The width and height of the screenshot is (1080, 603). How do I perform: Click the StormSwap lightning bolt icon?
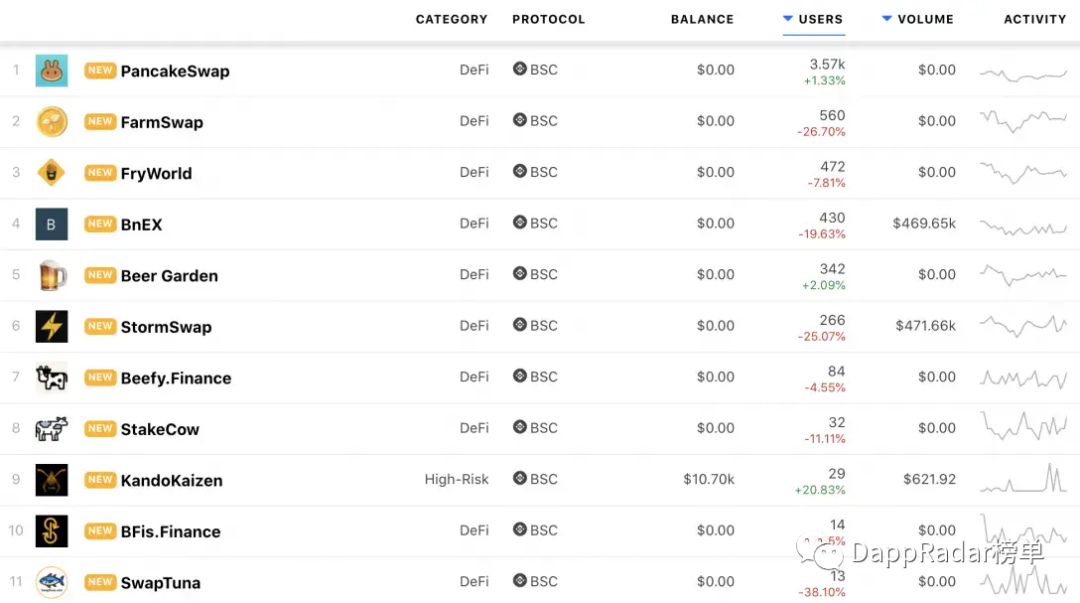[x=52, y=326]
